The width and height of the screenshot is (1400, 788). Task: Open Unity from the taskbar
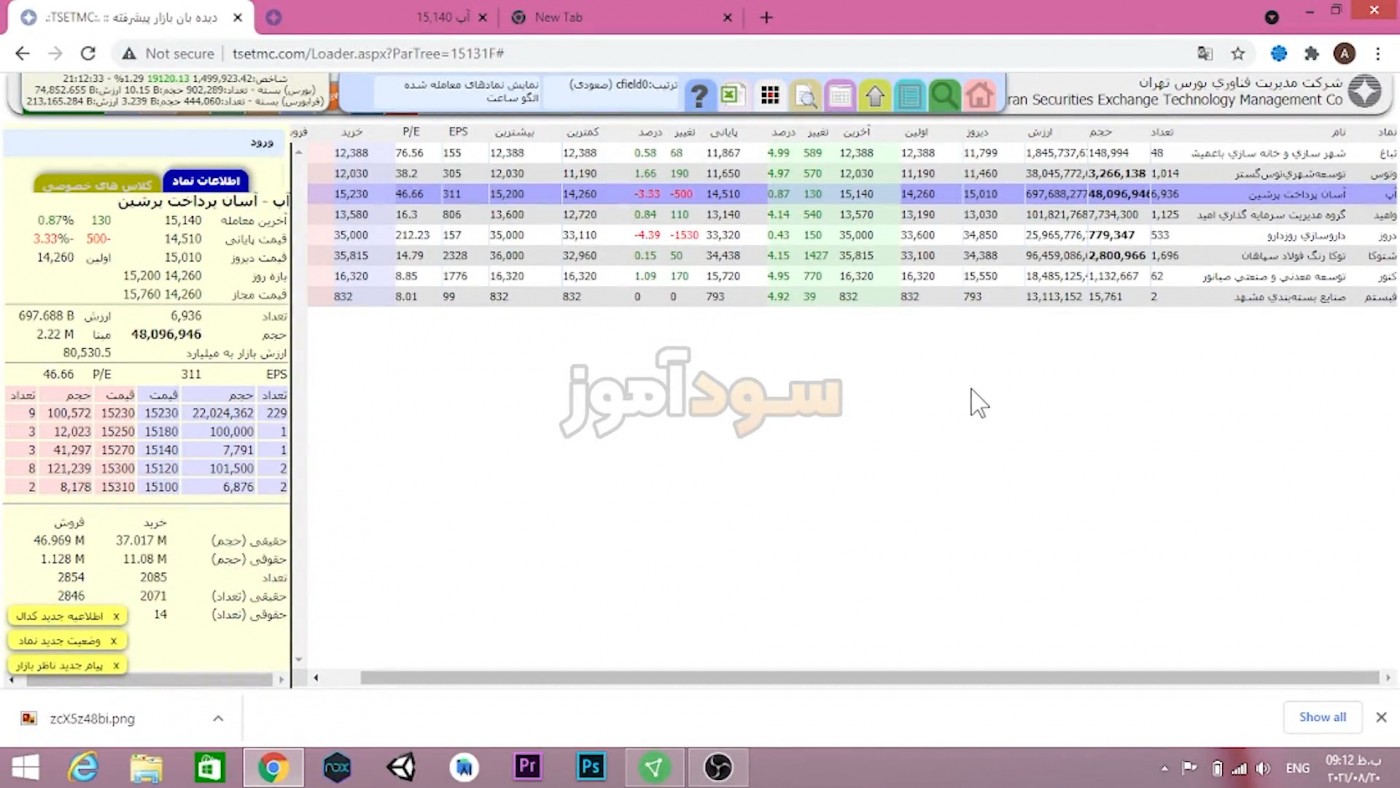pos(401,767)
